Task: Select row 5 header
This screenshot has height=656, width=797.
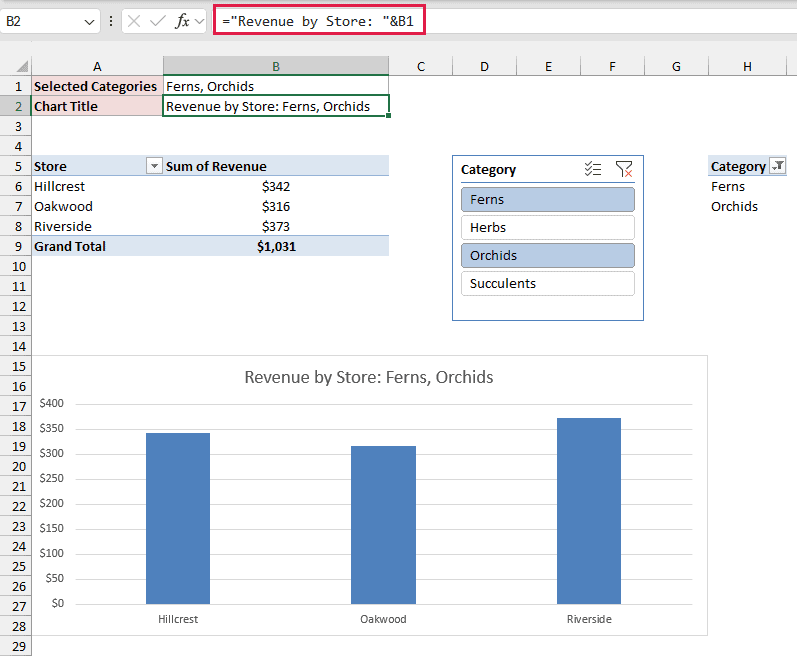Action: coord(16,166)
